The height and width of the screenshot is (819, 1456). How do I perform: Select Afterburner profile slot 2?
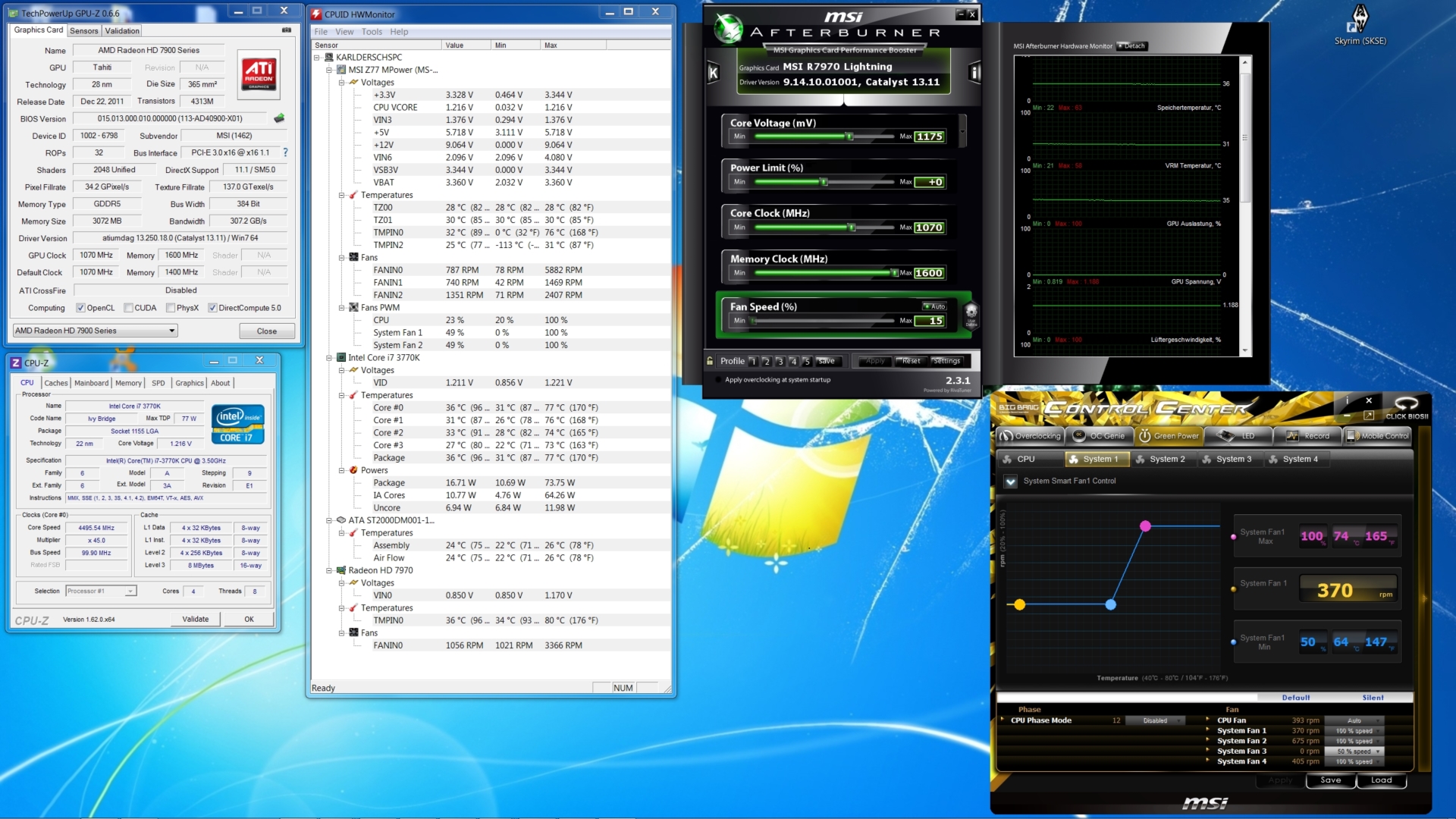pos(767,362)
